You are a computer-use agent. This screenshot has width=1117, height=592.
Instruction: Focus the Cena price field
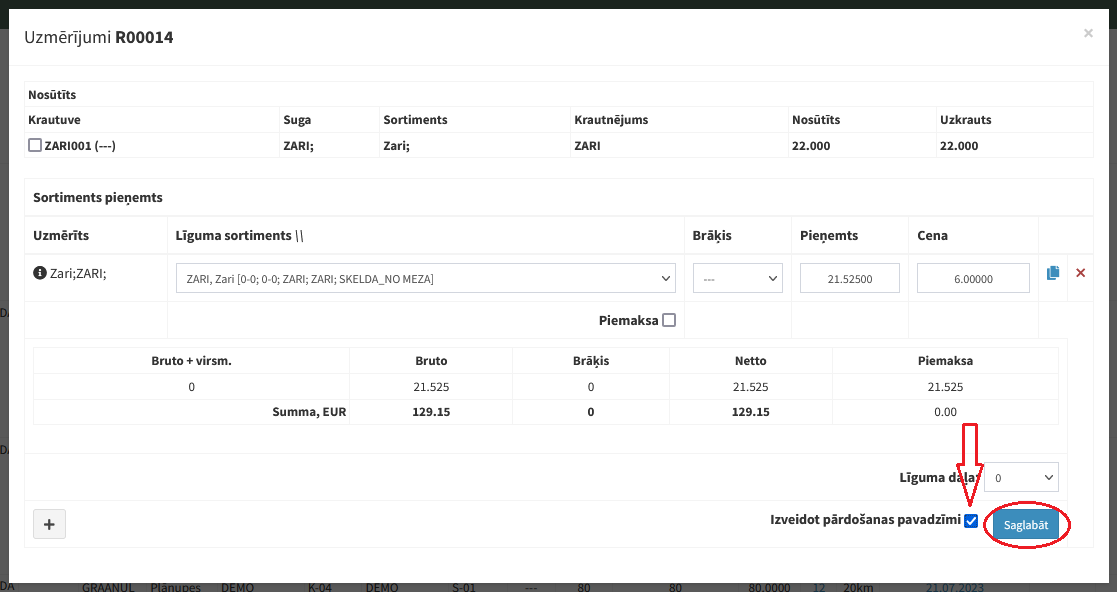point(972,278)
